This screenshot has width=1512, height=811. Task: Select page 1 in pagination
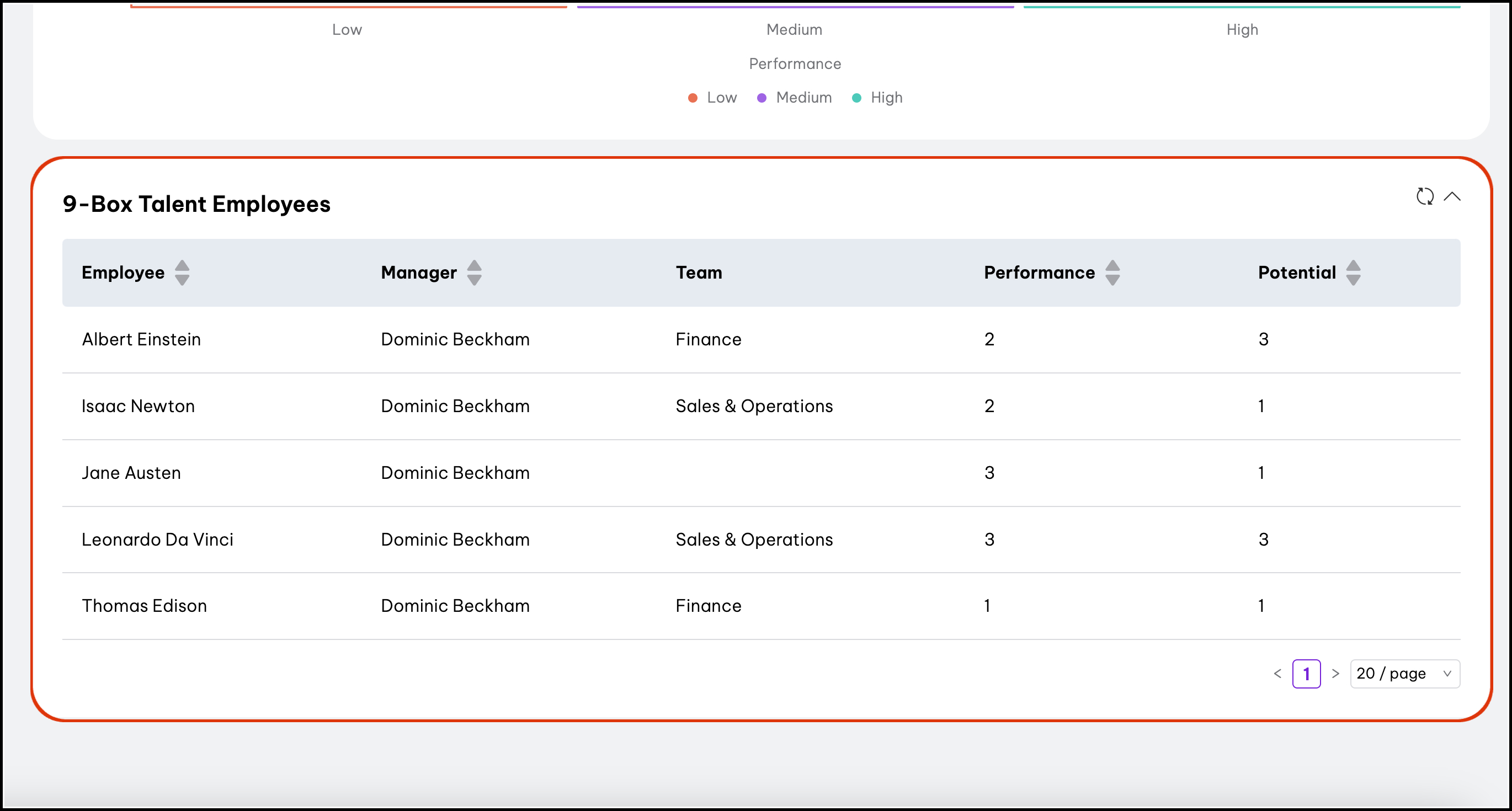1306,674
